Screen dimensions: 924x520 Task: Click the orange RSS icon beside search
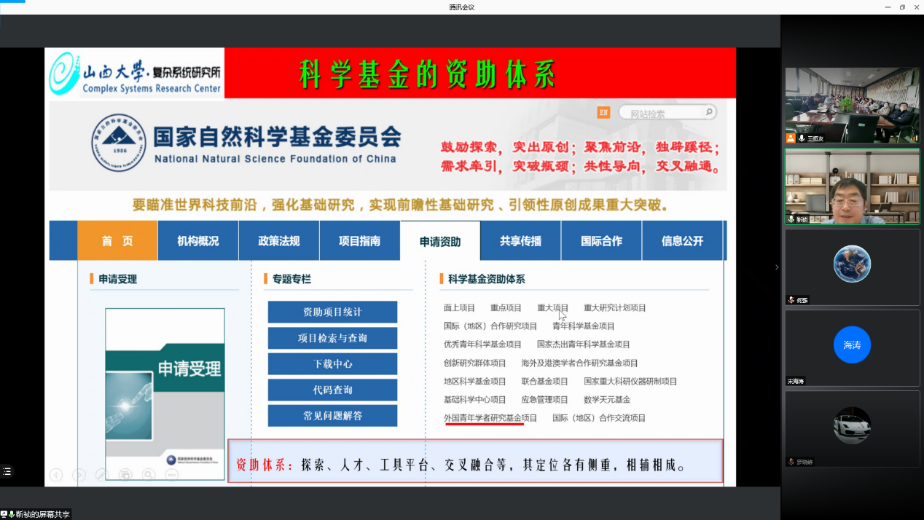pos(603,113)
